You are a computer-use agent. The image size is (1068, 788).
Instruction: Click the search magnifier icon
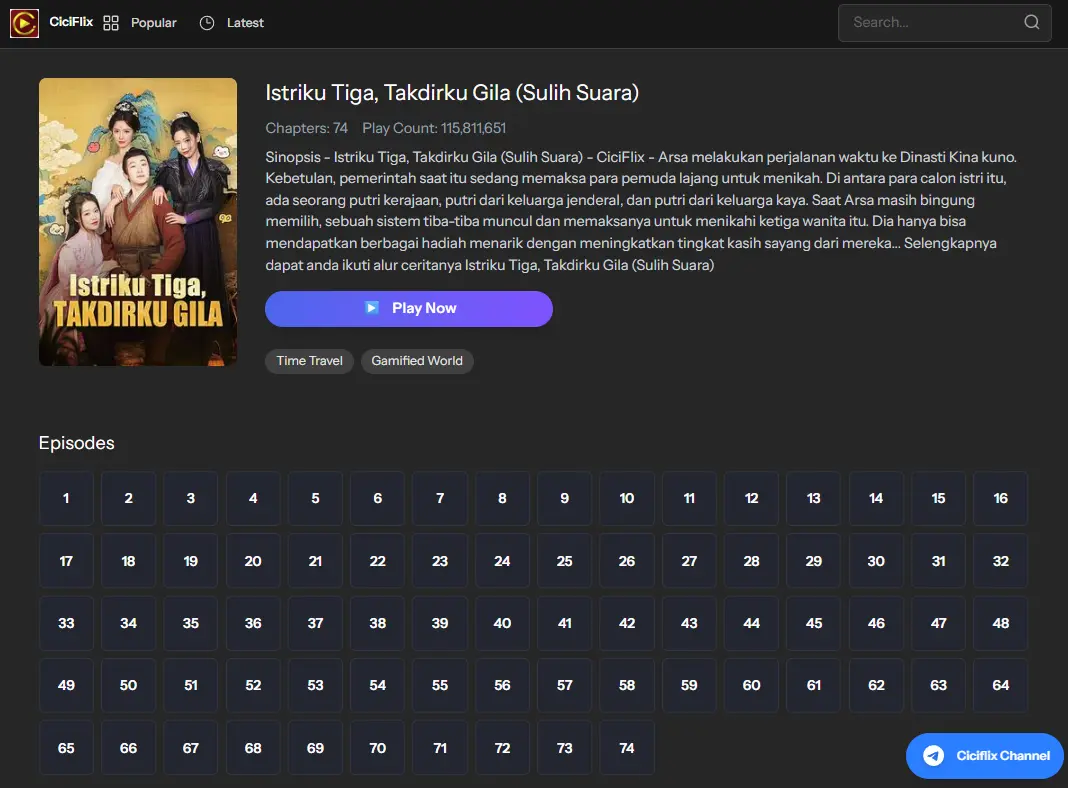click(x=1032, y=23)
